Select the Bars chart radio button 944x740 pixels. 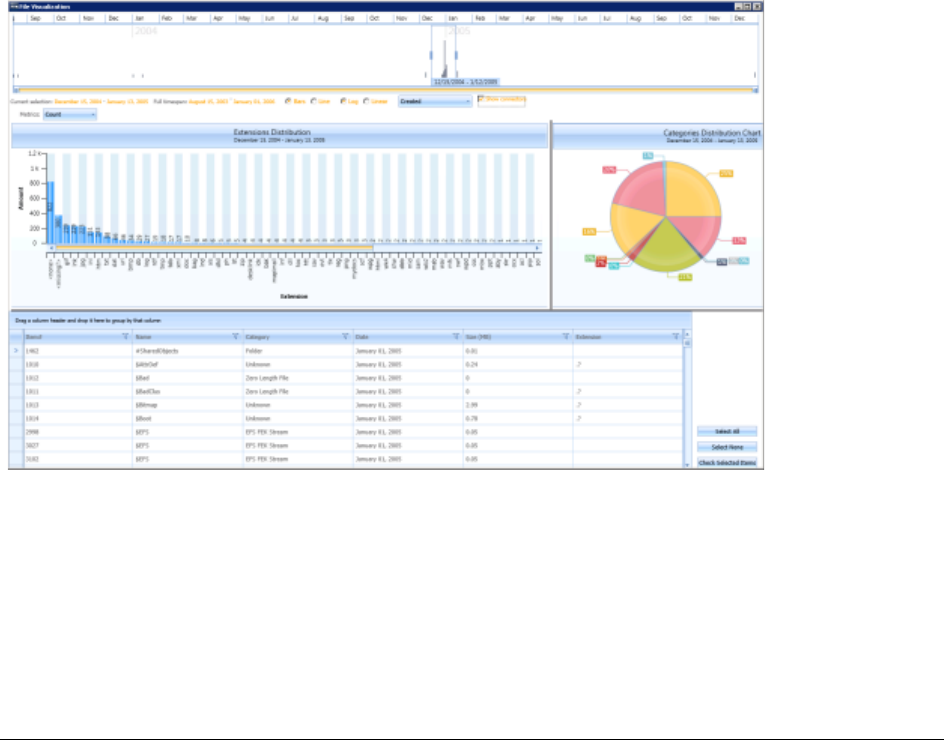288,101
